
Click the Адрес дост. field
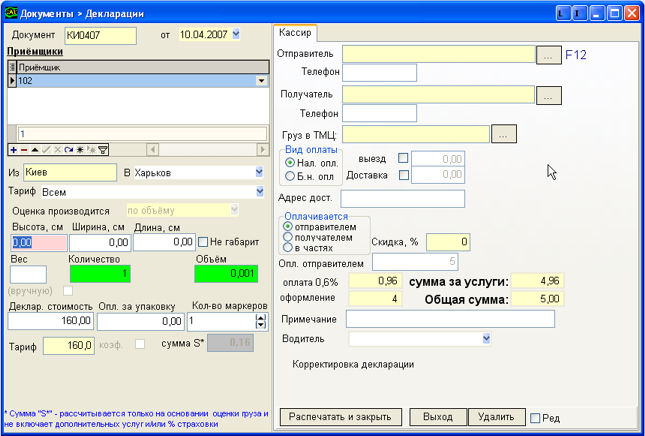point(403,199)
